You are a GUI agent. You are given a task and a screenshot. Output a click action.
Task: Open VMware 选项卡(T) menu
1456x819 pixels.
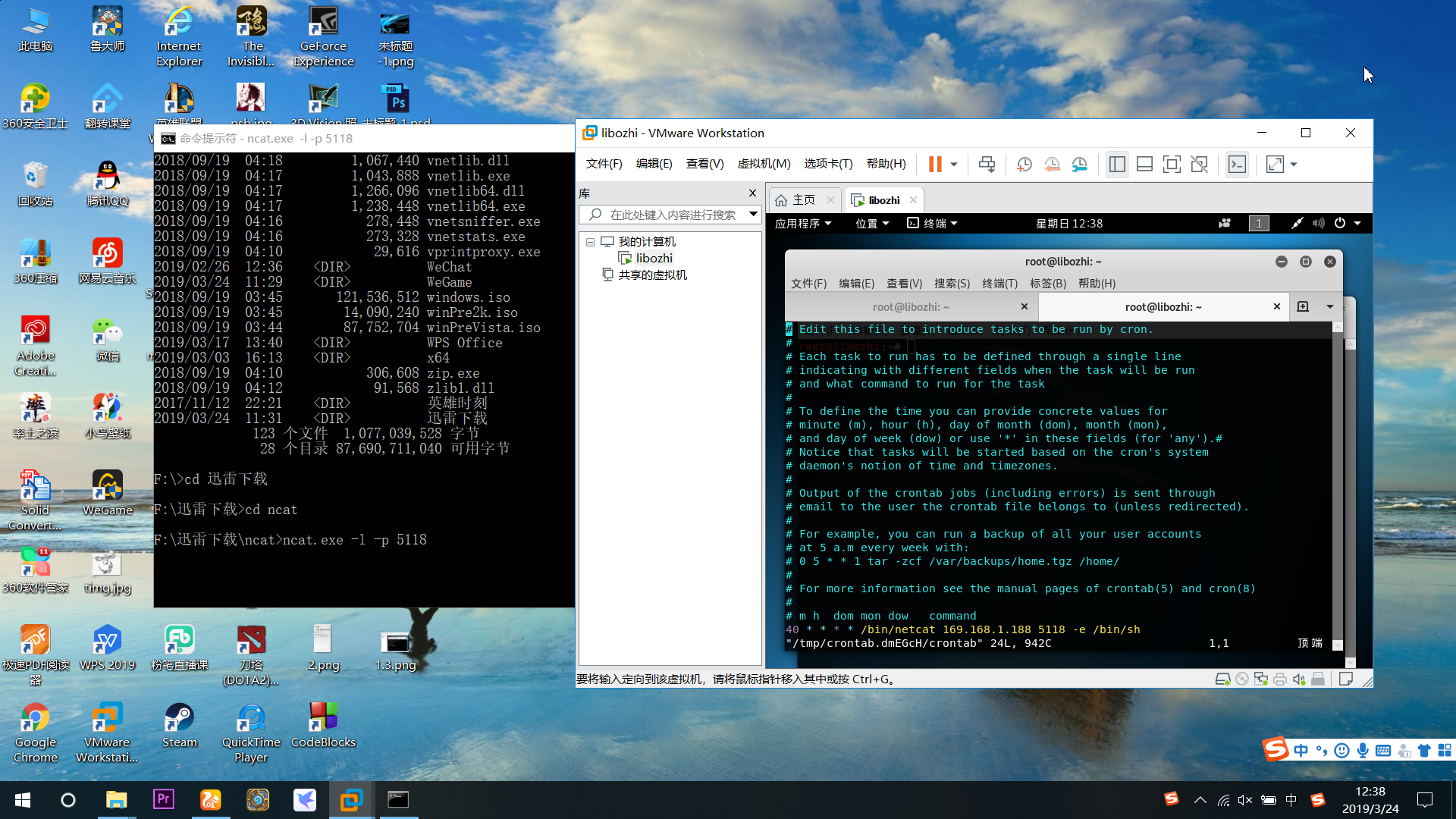(828, 164)
